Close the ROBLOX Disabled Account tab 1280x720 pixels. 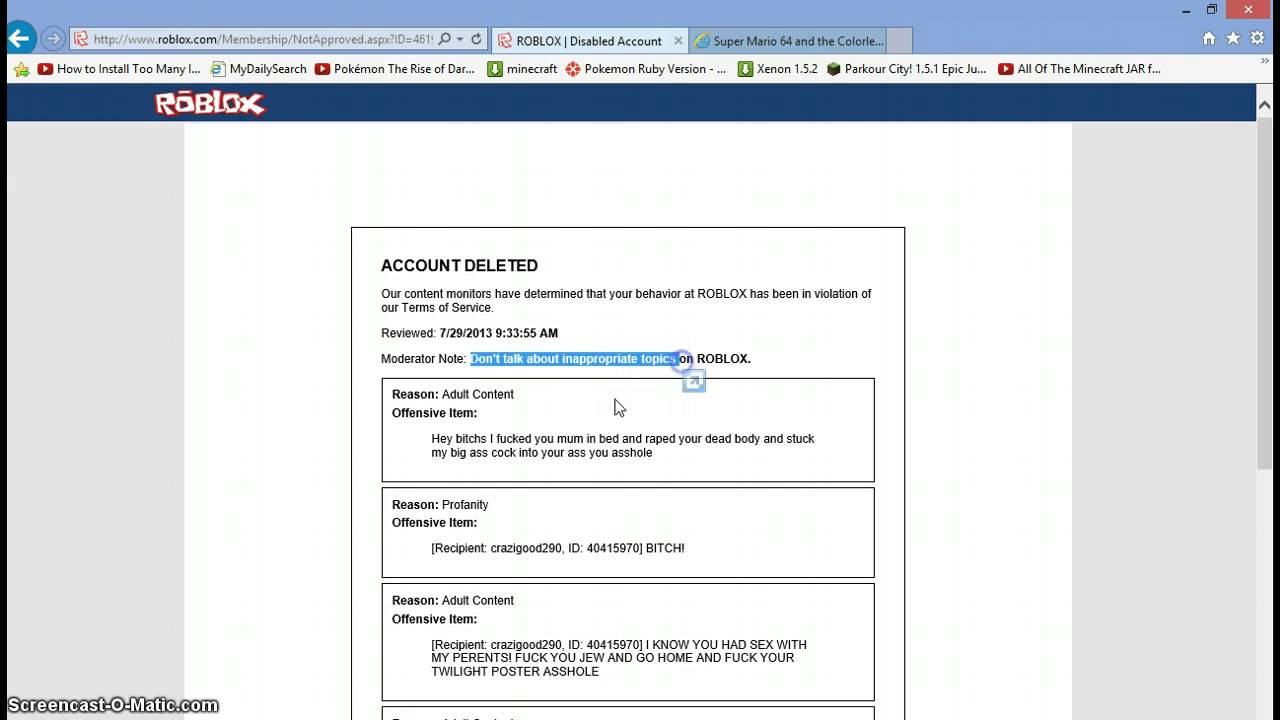(x=679, y=41)
